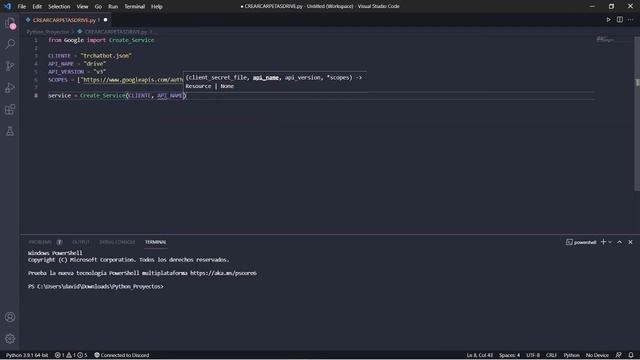Click the "drive" string on line 4
The height and width of the screenshot is (360, 640).
[x=94, y=64]
